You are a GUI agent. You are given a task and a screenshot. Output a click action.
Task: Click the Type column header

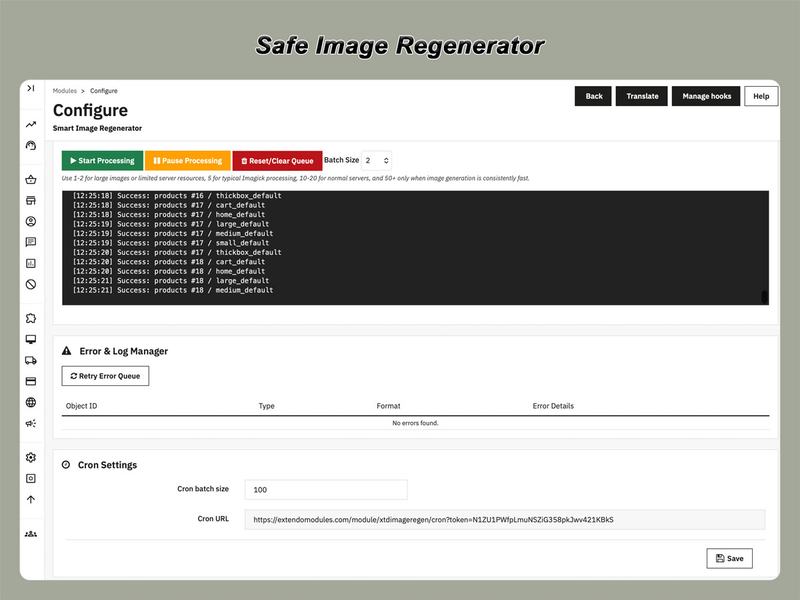266,406
